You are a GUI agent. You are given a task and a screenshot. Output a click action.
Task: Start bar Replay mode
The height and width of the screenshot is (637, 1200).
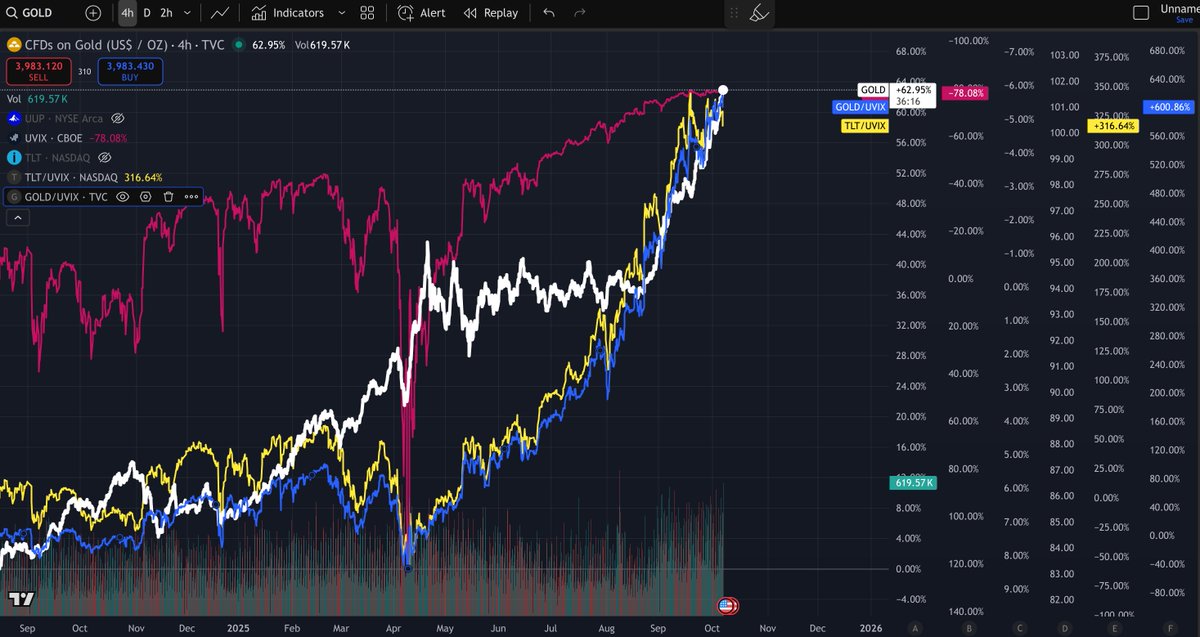491,13
